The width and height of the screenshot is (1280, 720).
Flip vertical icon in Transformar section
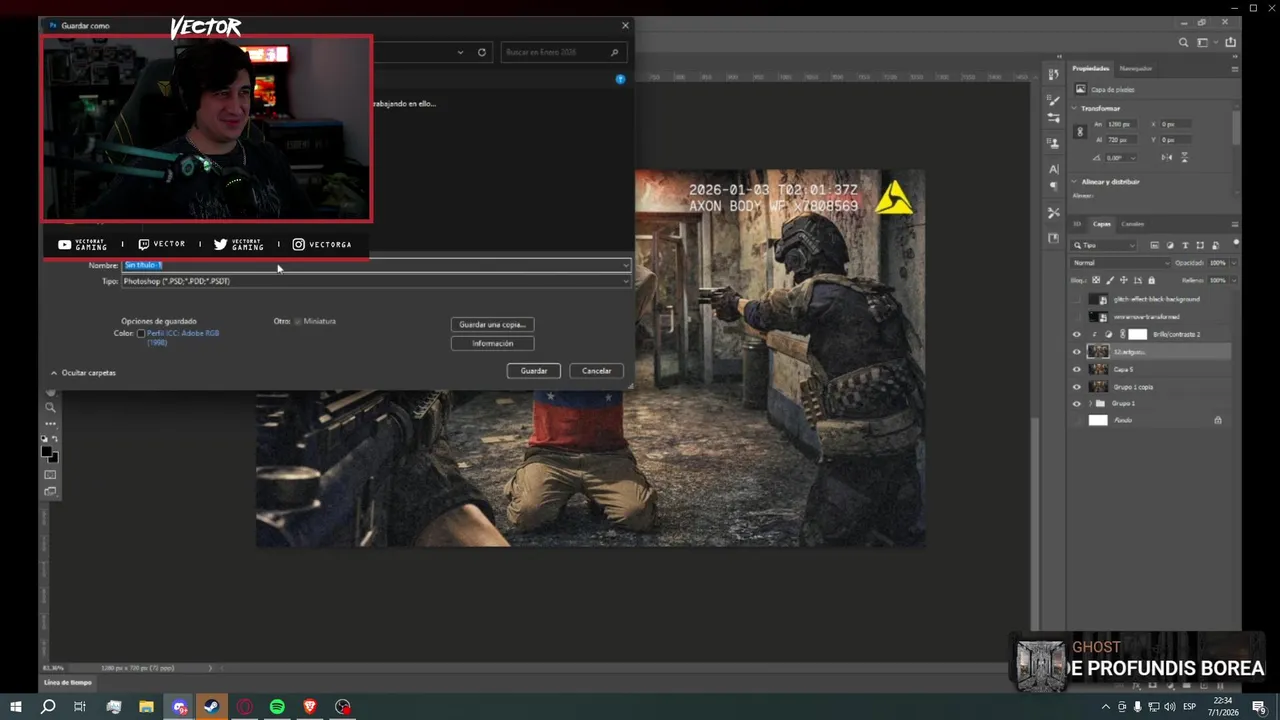click(1185, 157)
